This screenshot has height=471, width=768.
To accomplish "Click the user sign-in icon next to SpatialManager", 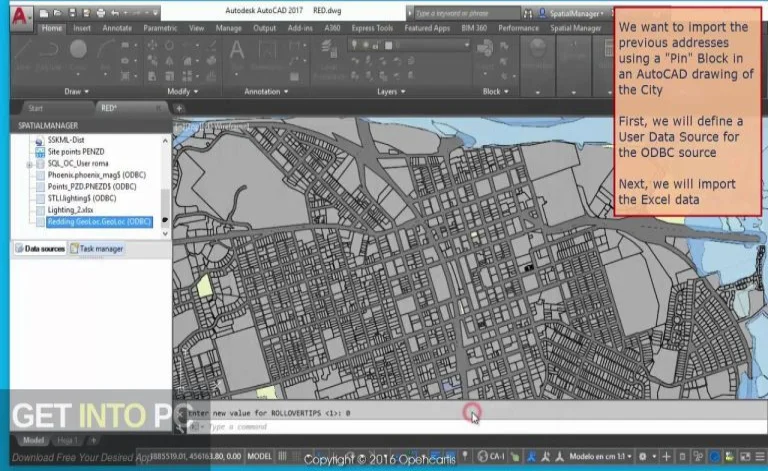I will coord(542,13).
